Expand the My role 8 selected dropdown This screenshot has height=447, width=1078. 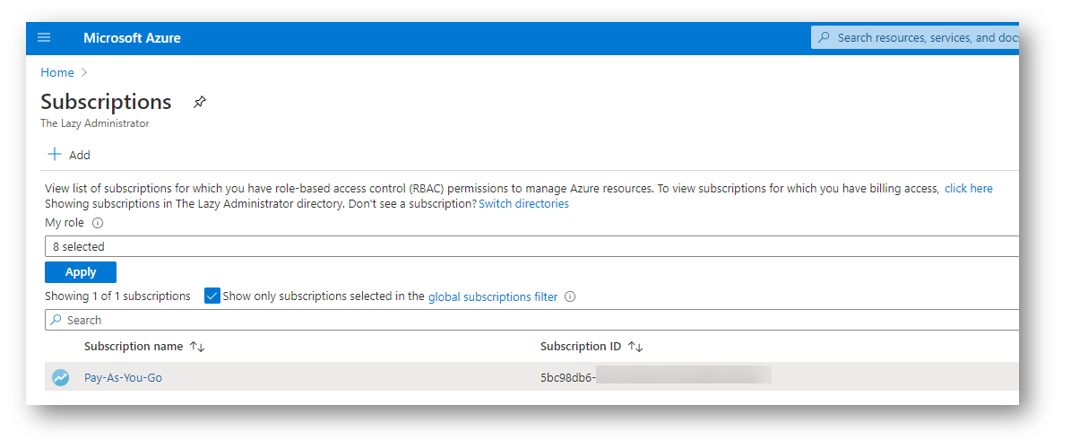click(x=531, y=246)
